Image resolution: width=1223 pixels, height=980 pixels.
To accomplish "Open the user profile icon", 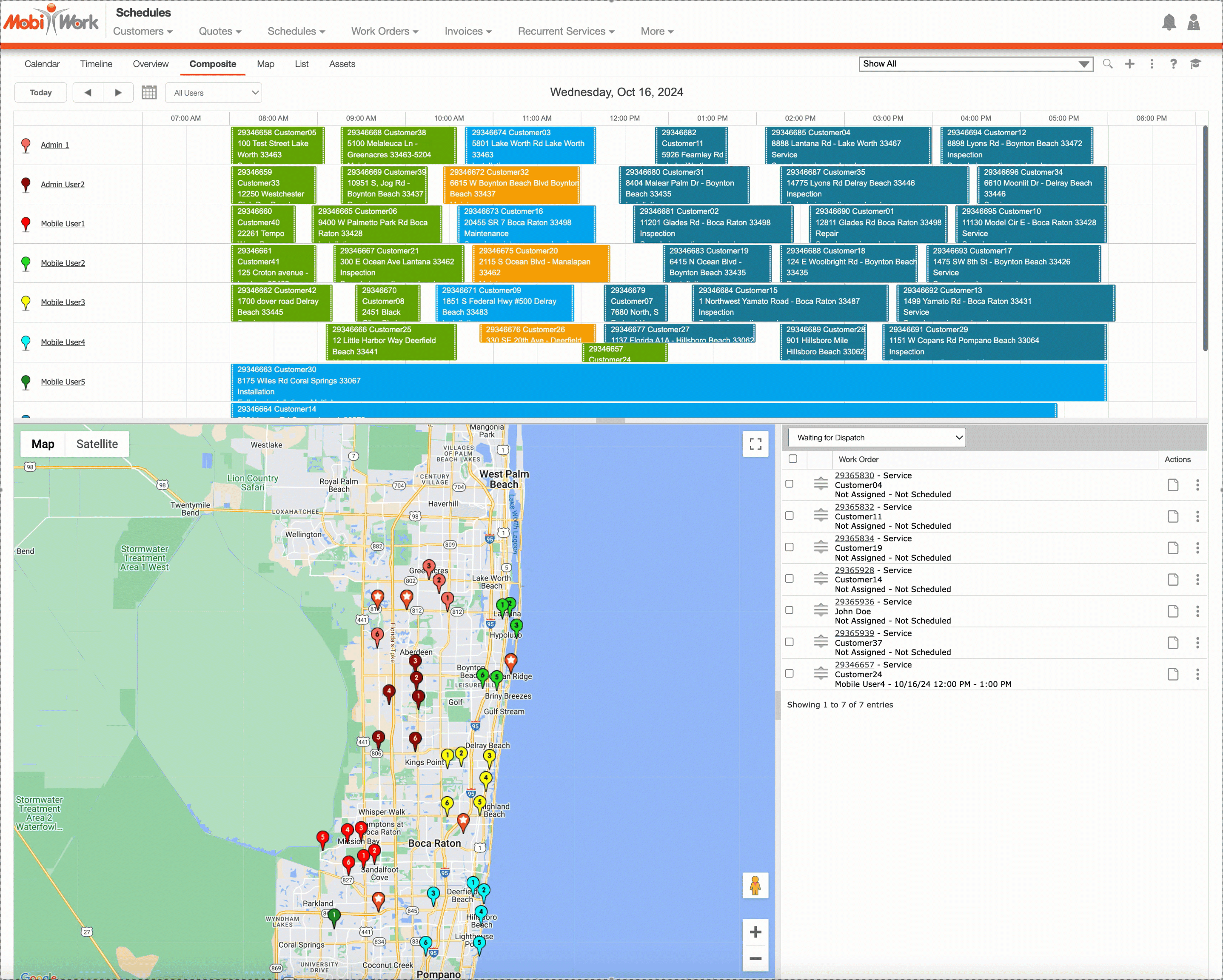I will click(x=1194, y=23).
